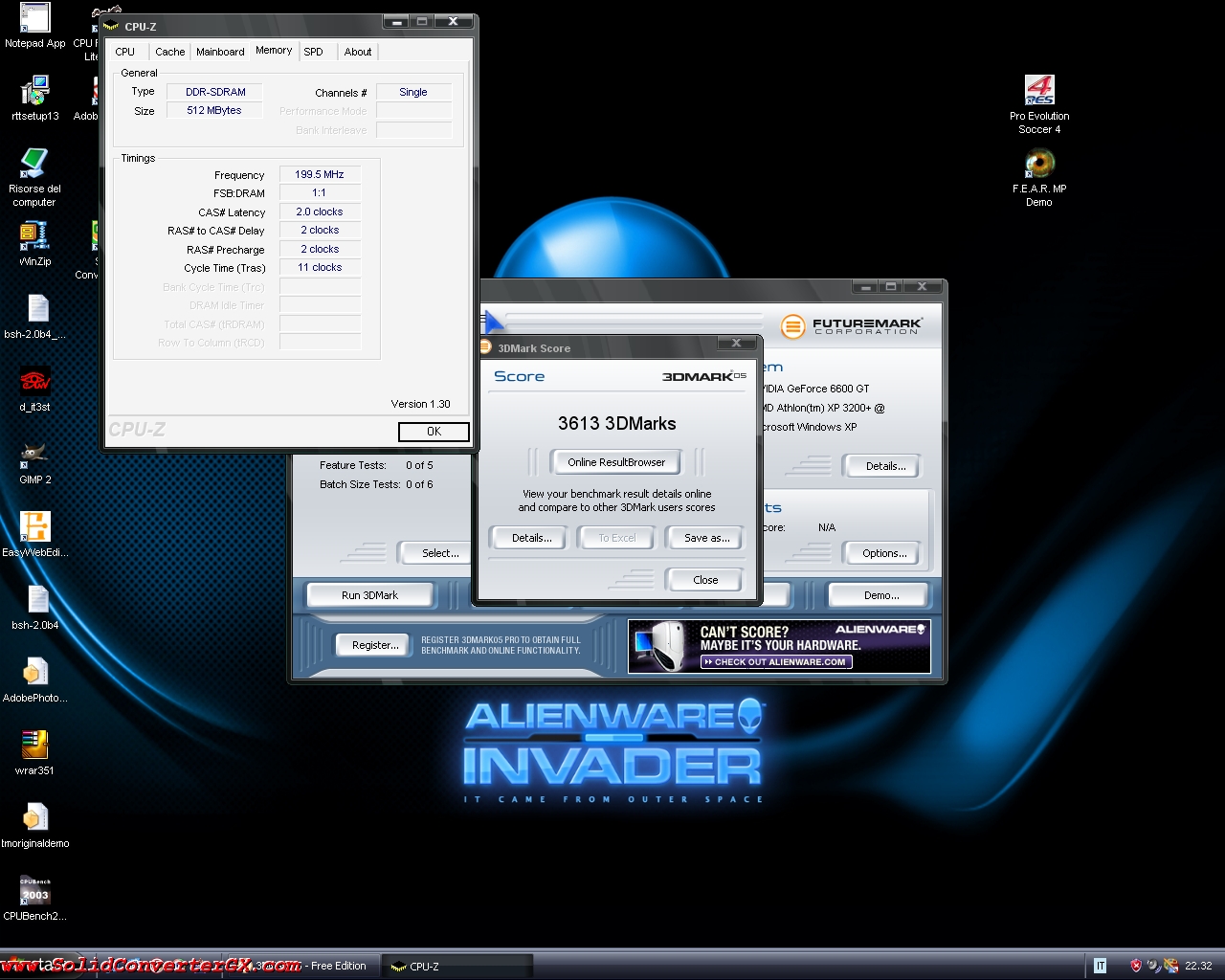The width and height of the screenshot is (1225, 980).
Task: Click the DDR-SDRAM type field
Action: (215, 92)
